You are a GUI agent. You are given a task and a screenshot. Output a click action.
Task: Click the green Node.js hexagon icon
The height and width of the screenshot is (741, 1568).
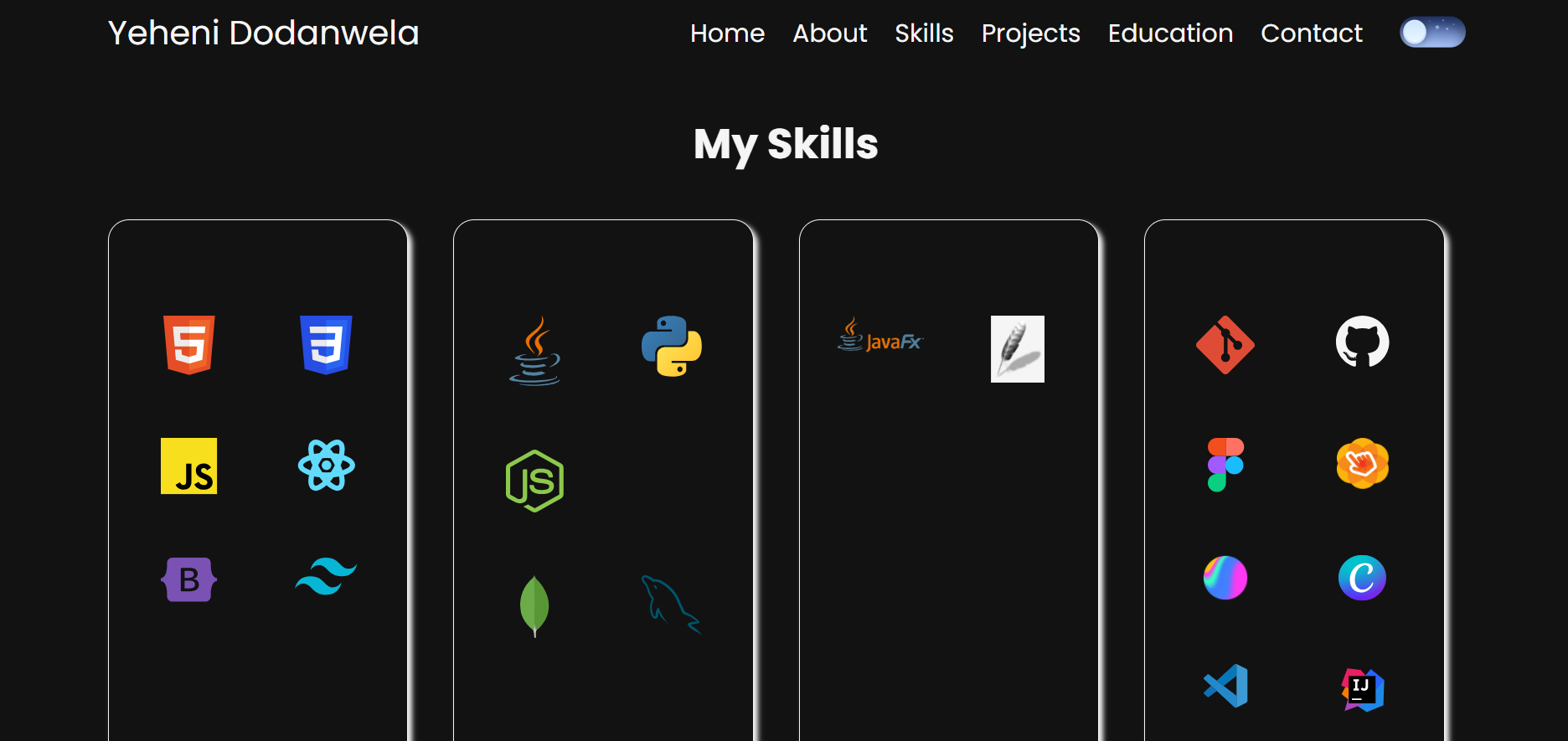[x=535, y=481]
